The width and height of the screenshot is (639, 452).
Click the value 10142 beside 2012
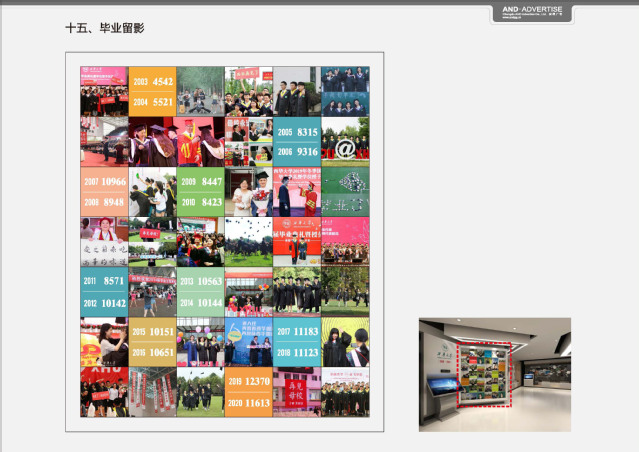pos(114,303)
